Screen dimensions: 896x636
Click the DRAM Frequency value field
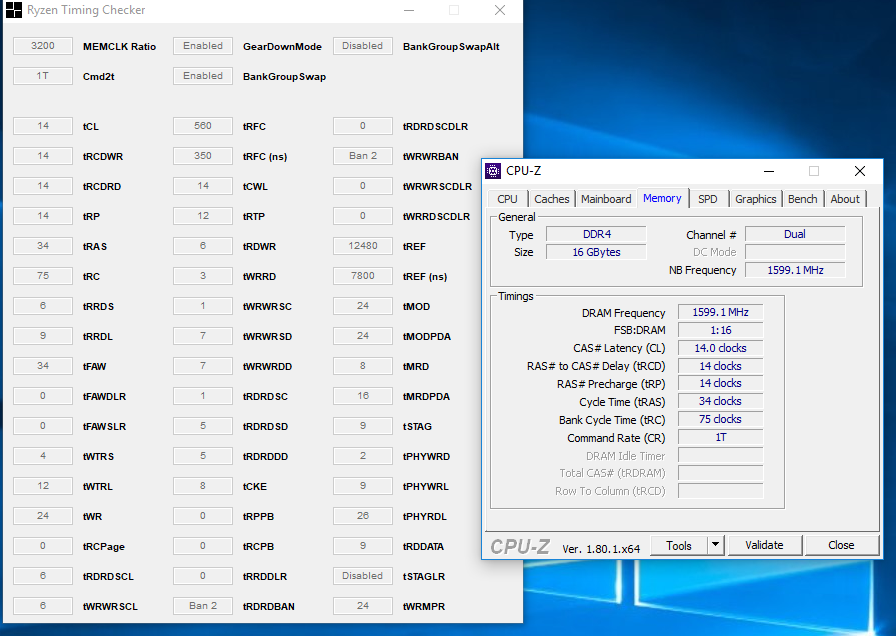[x=720, y=312]
